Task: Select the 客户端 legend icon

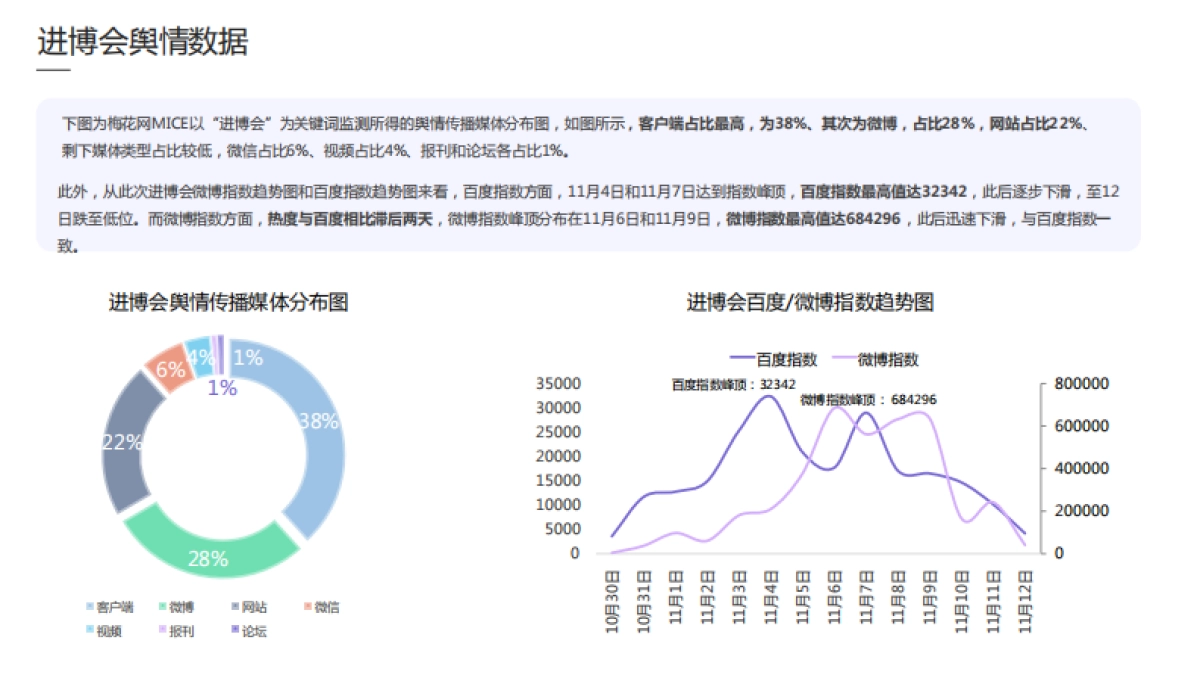Action: 88,606
